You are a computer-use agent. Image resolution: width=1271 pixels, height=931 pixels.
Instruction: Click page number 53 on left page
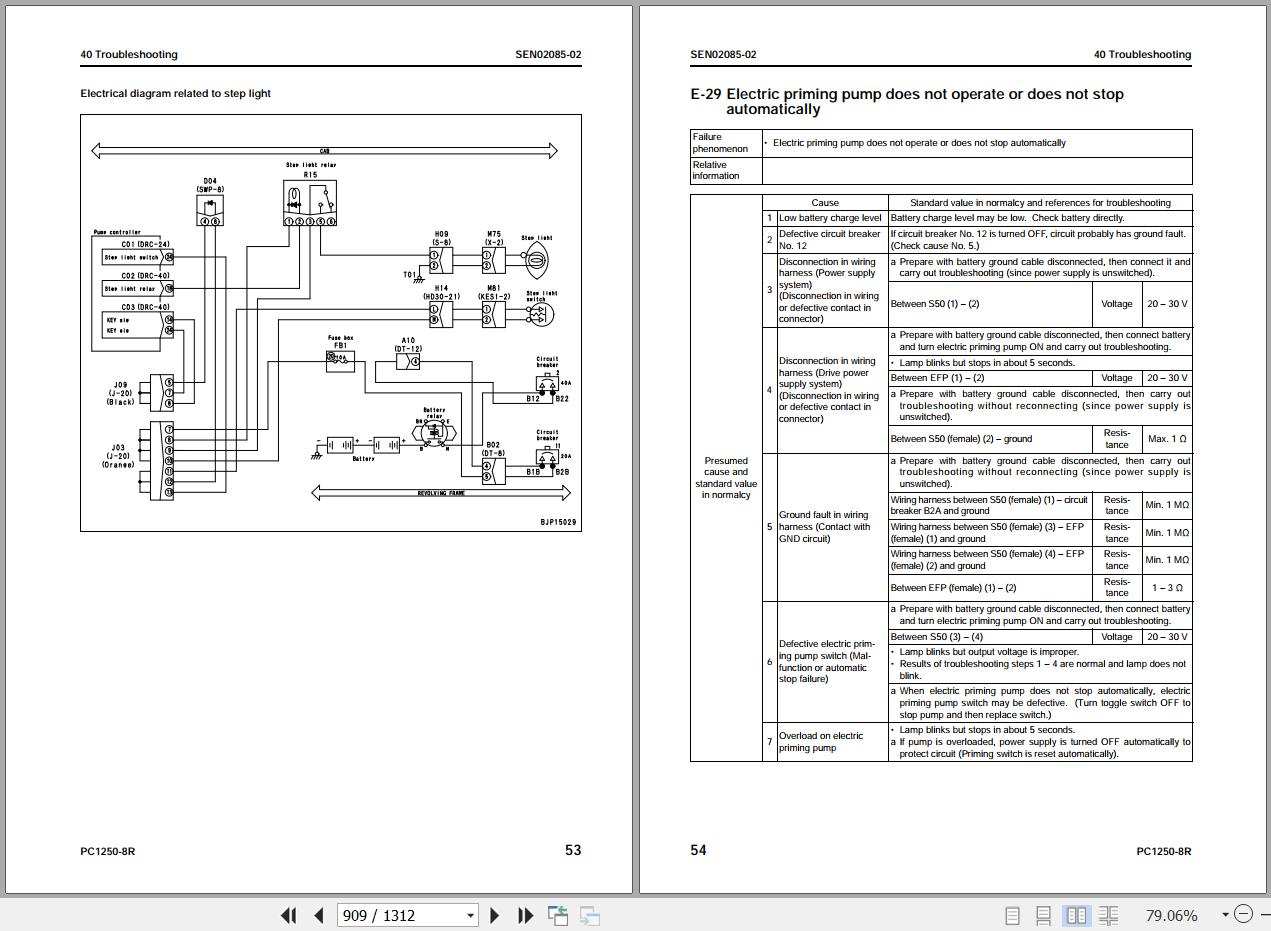click(573, 850)
